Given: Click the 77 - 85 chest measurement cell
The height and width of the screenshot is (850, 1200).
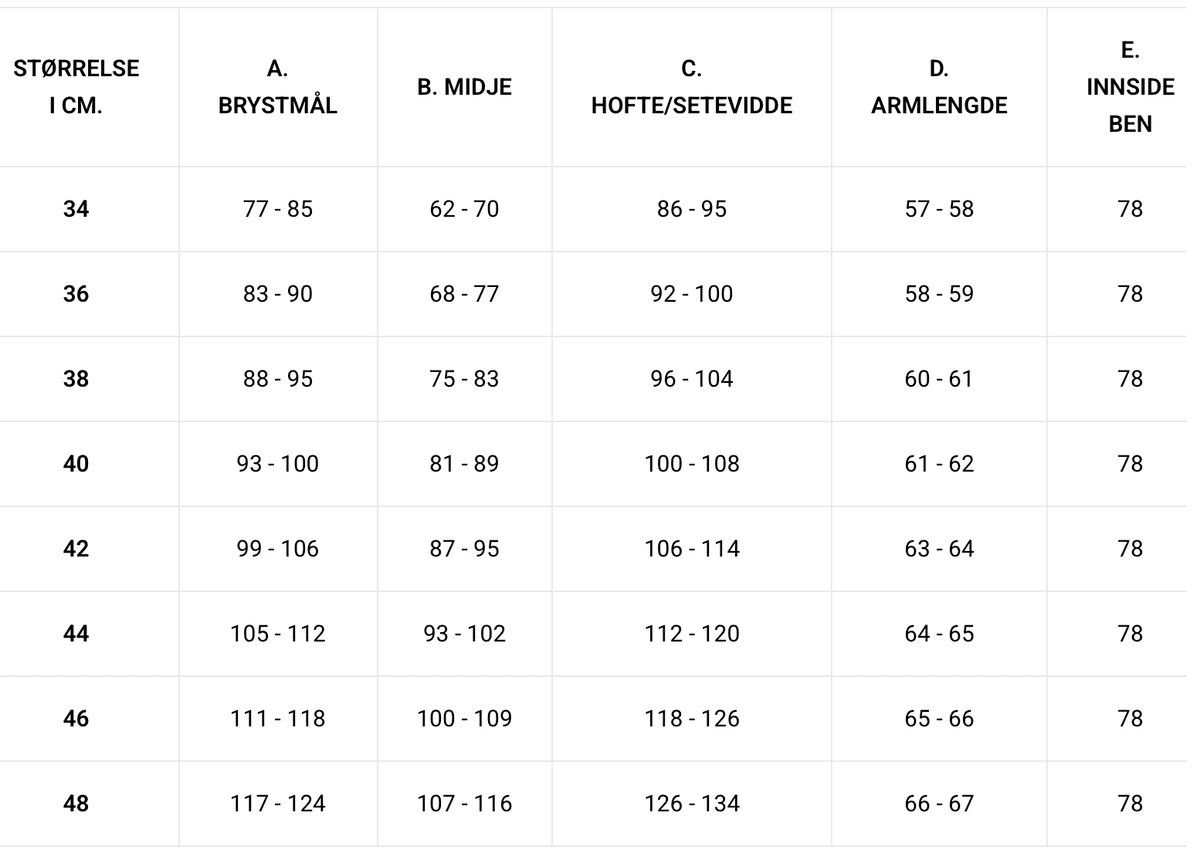Looking at the screenshot, I should coord(278,209).
